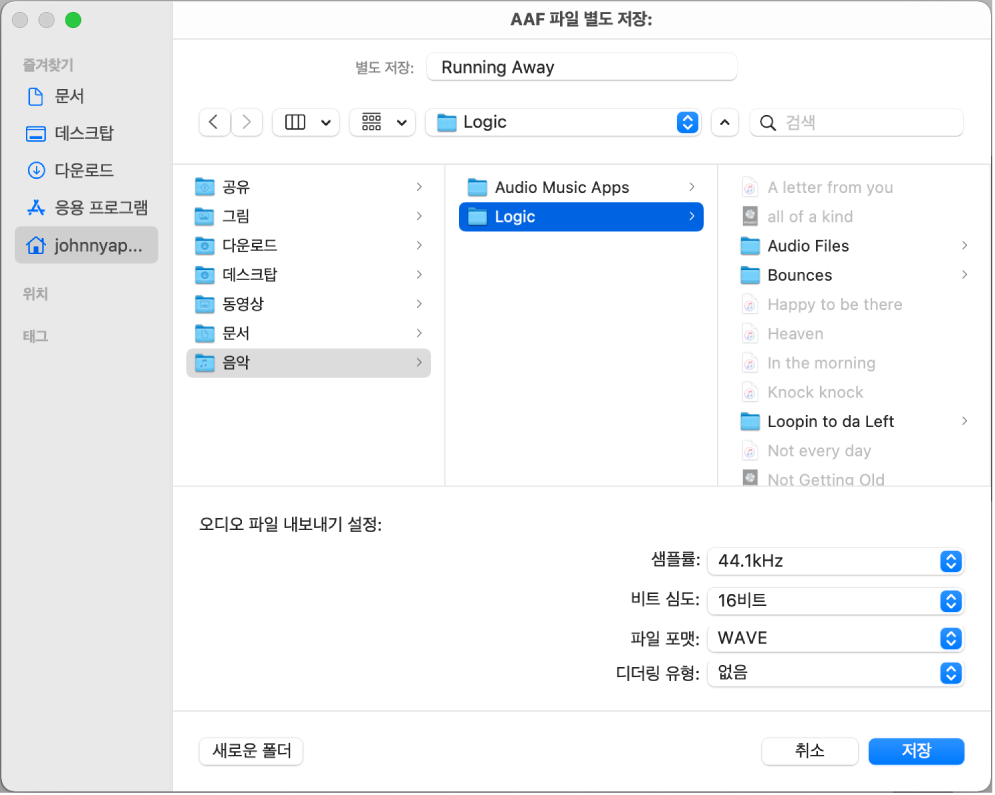
Task: Click the 저장 button
Action: pos(916,752)
